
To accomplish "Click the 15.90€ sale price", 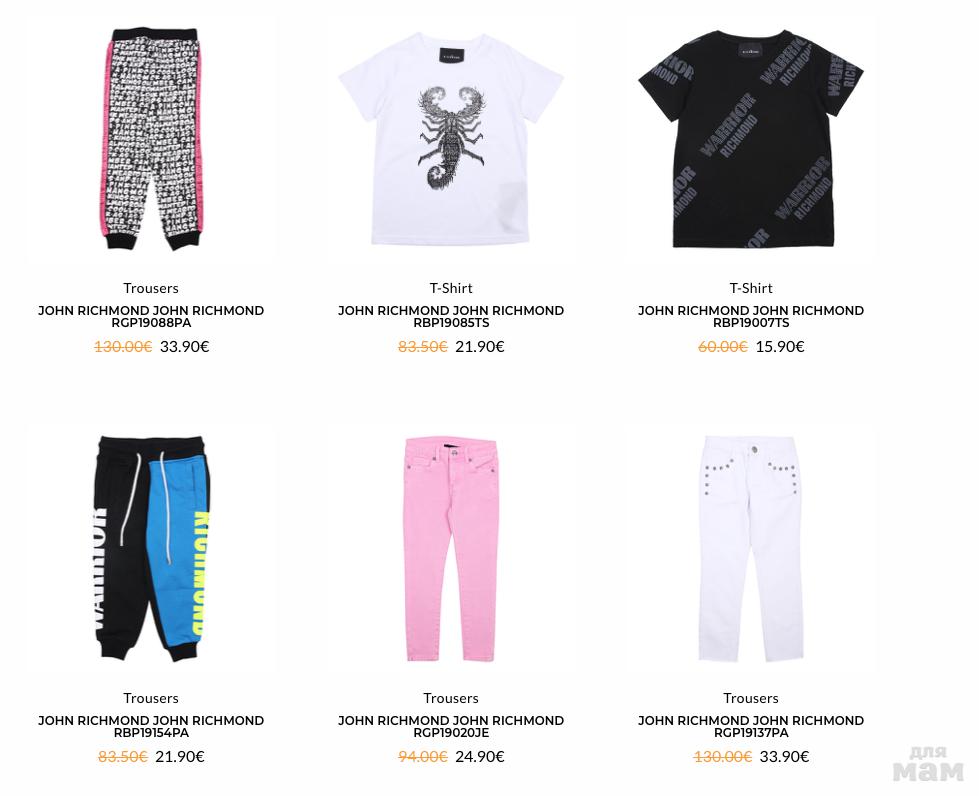I will [780, 346].
